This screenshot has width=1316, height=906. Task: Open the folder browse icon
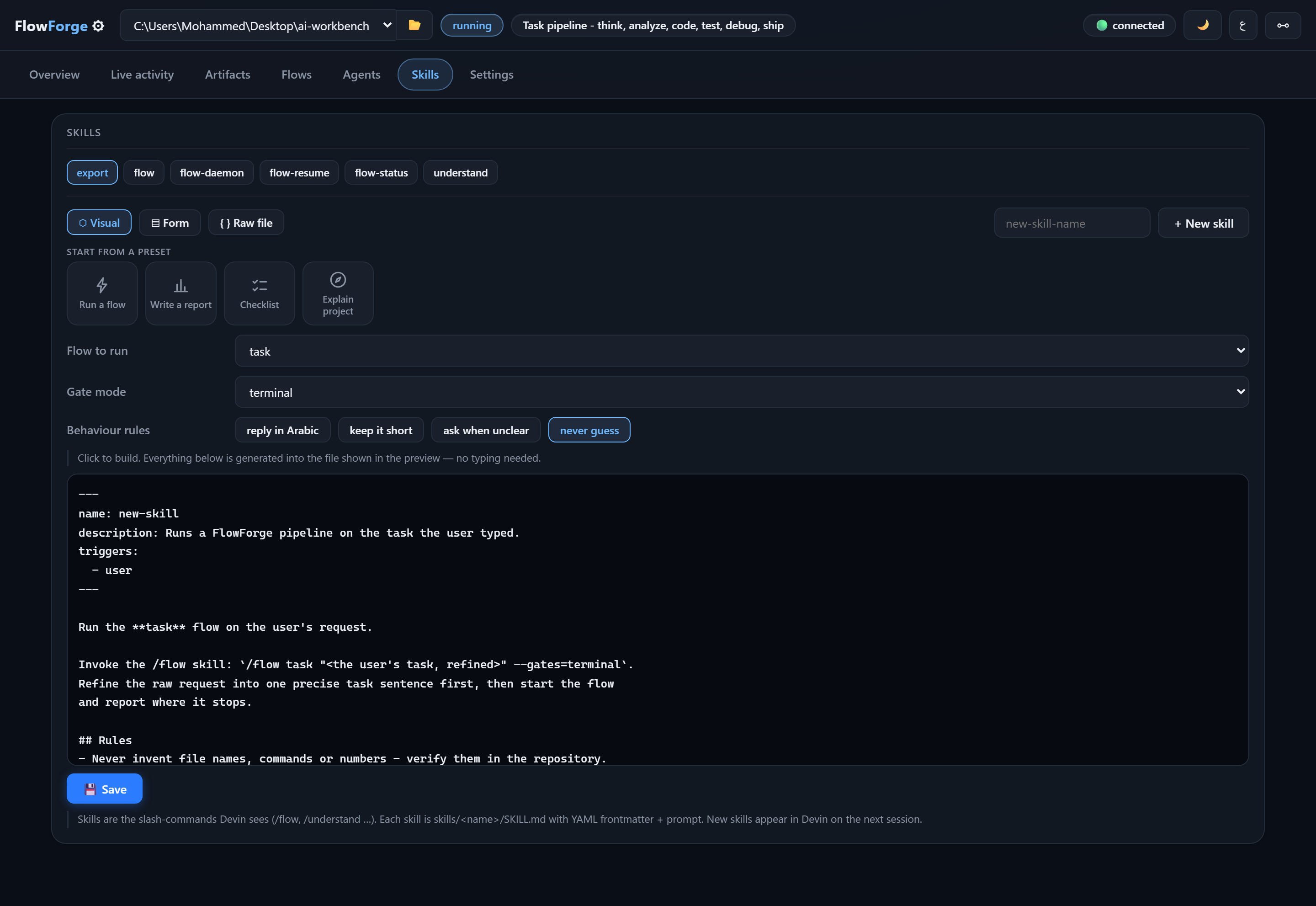[414, 25]
